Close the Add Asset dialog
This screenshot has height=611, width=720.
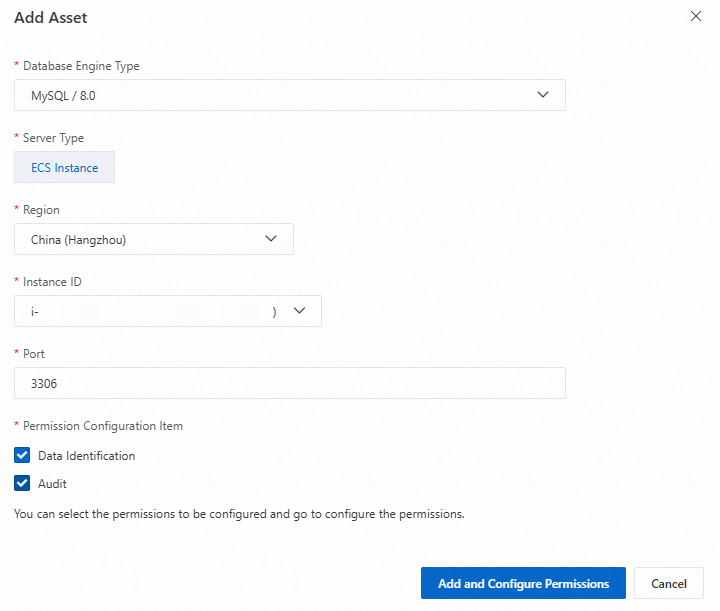coord(697,17)
